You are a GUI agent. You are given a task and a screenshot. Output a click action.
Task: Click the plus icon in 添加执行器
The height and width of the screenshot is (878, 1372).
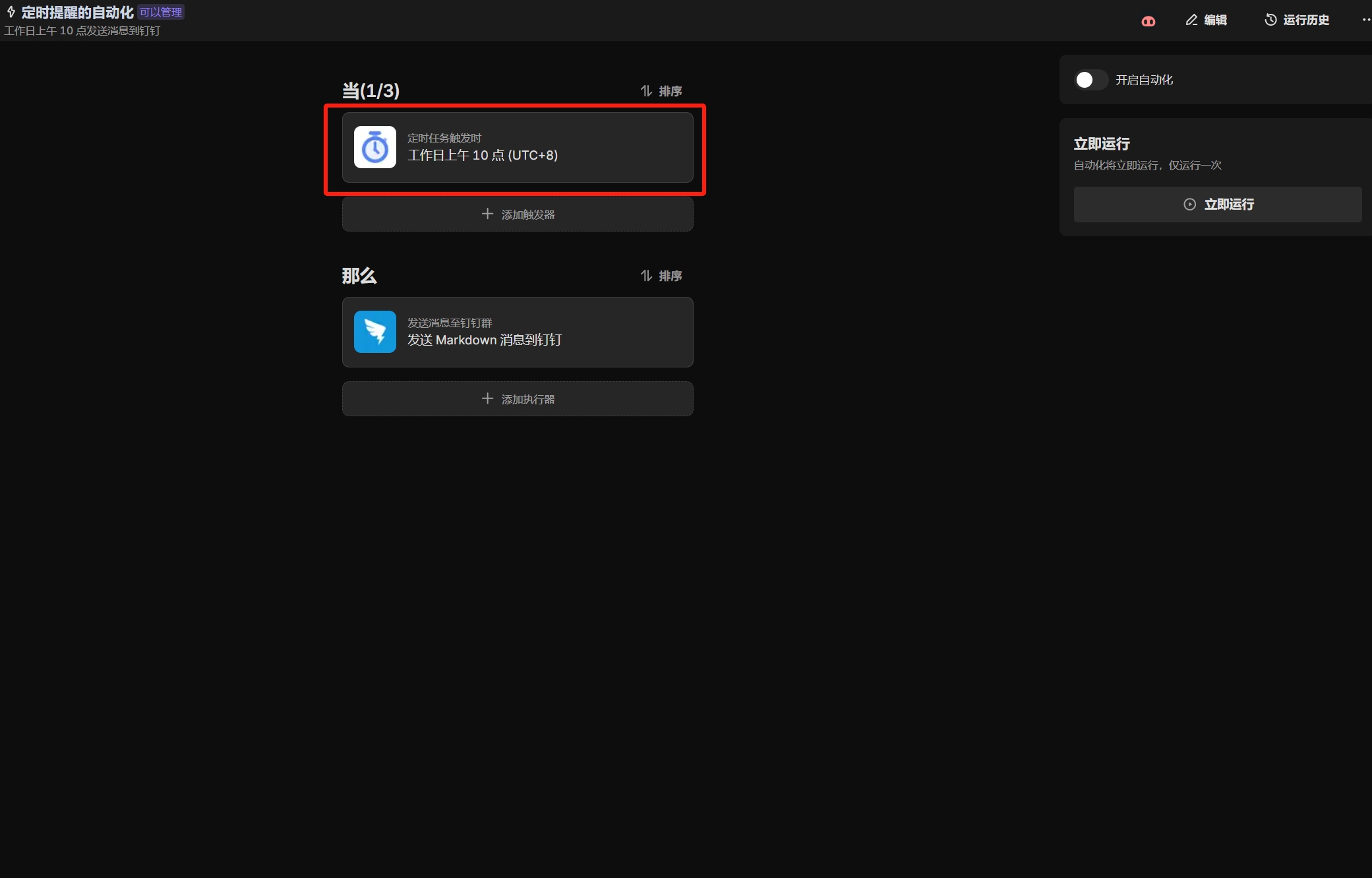(x=487, y=398)
